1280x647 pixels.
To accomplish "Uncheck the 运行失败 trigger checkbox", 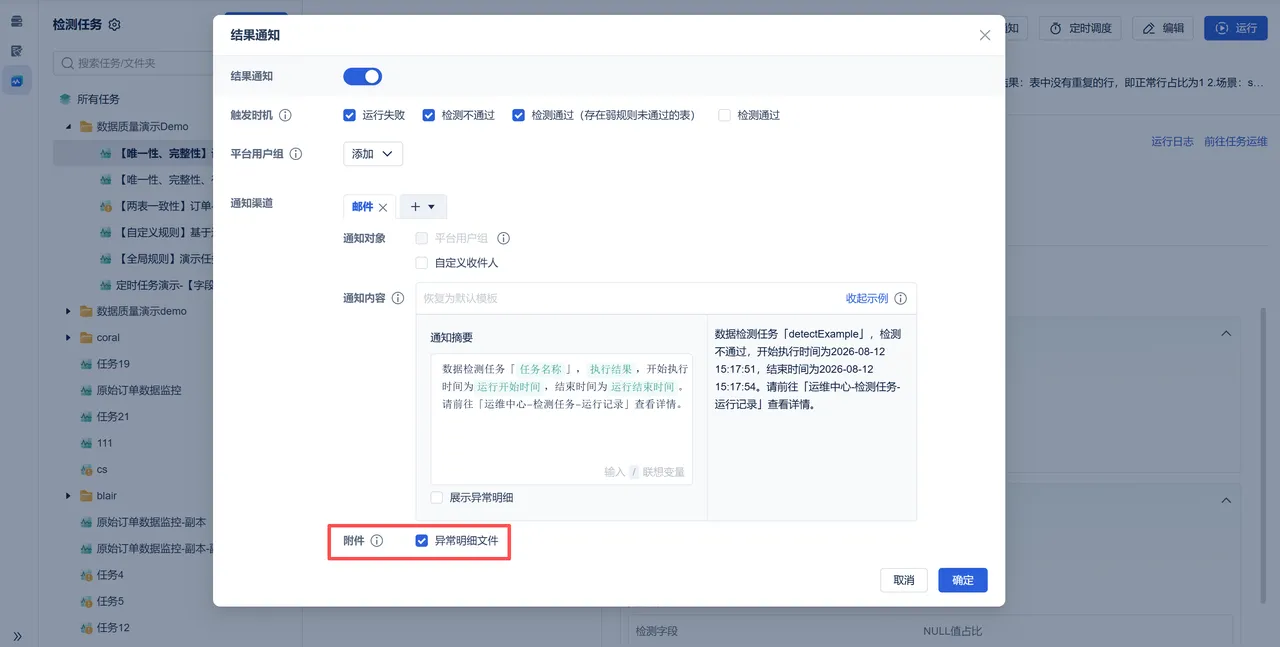I will 349,115.
